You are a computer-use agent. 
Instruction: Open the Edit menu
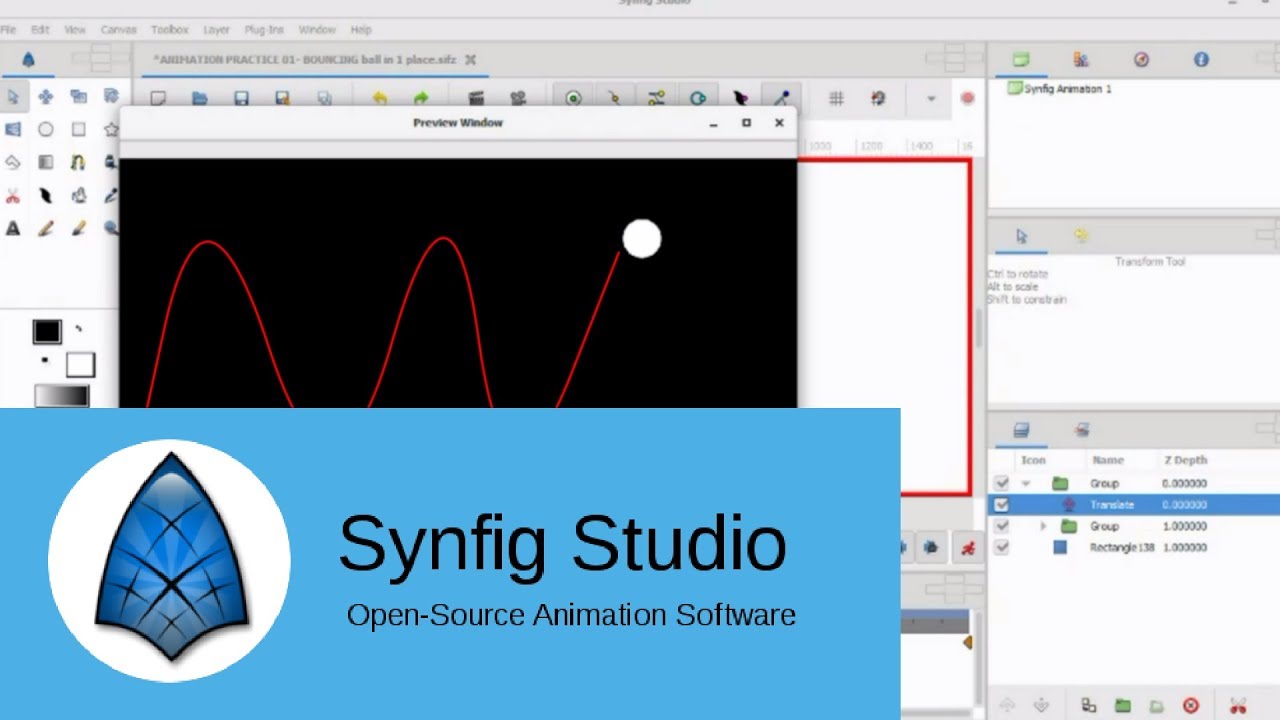pos(40,30)
